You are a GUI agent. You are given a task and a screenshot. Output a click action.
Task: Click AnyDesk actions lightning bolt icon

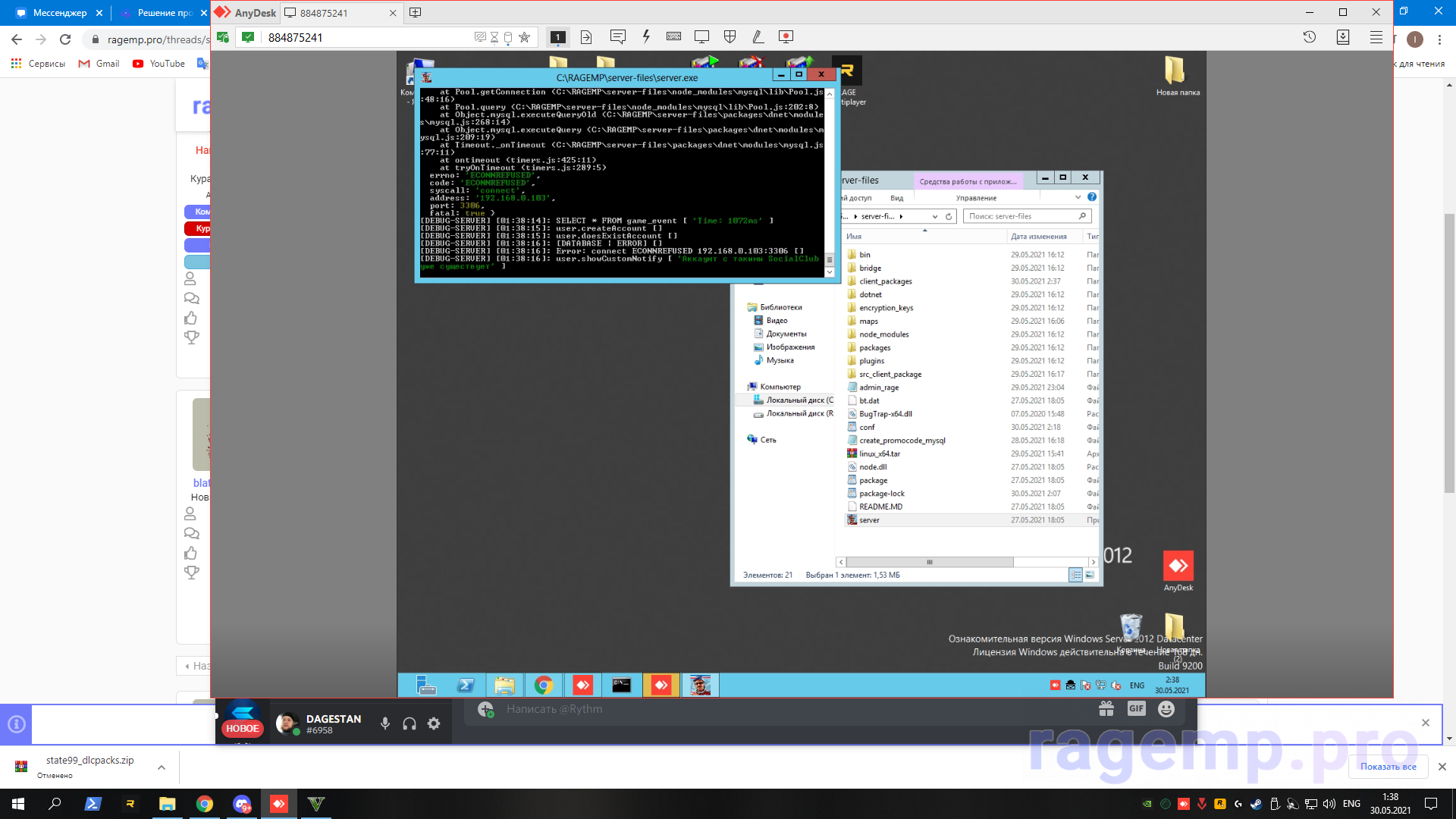[646, 36]
